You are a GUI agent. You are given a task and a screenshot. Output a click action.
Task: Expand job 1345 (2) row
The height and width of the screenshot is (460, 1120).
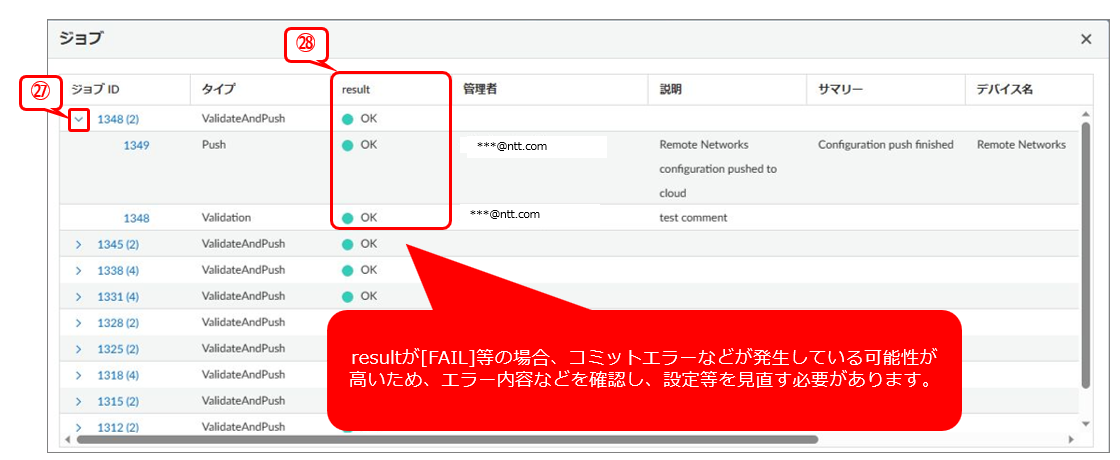click(79, 244)
